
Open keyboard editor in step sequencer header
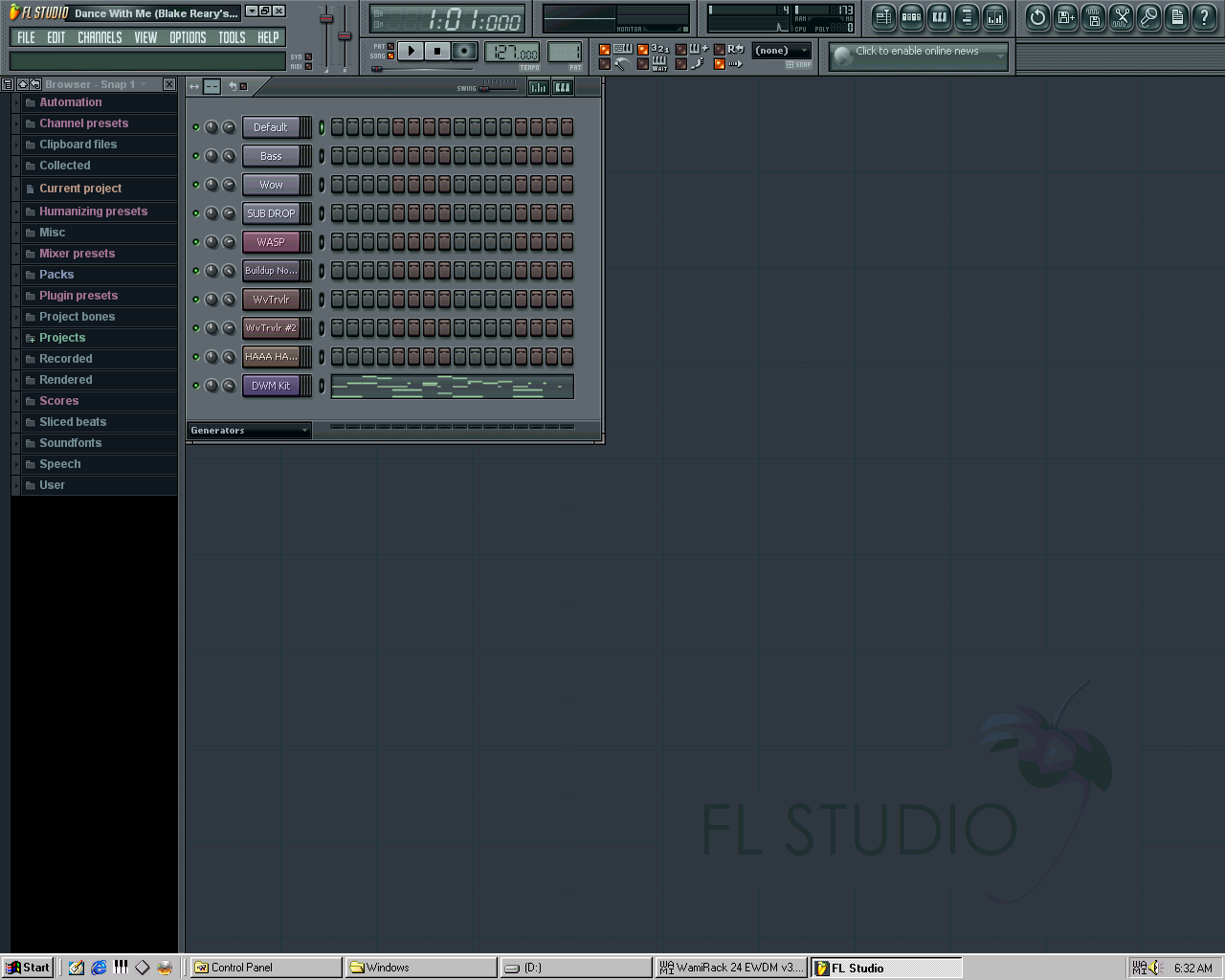point(563,87)
